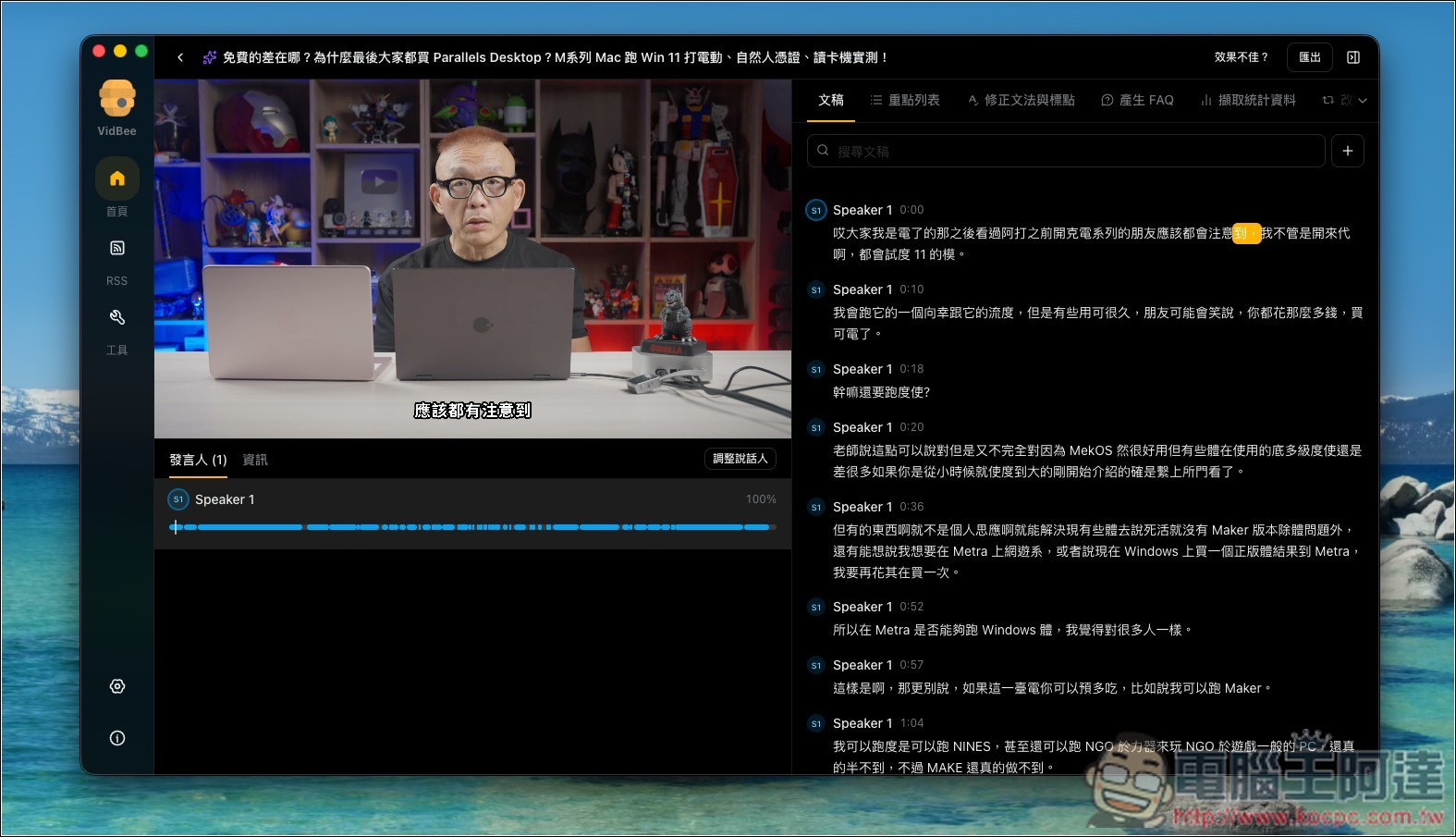Viewport: 1456px width, 837px height.
Task: Switch to the 重點列表 tab
Action: [905, 100]
